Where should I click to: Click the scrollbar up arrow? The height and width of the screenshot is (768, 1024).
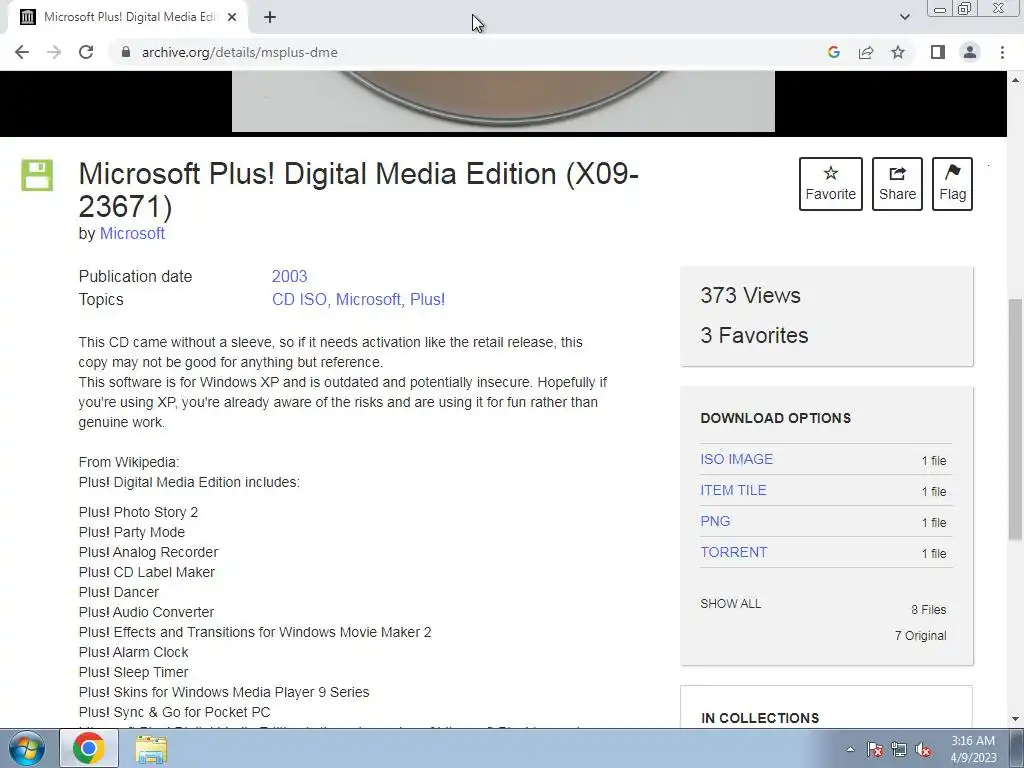tap(1015, 80)
